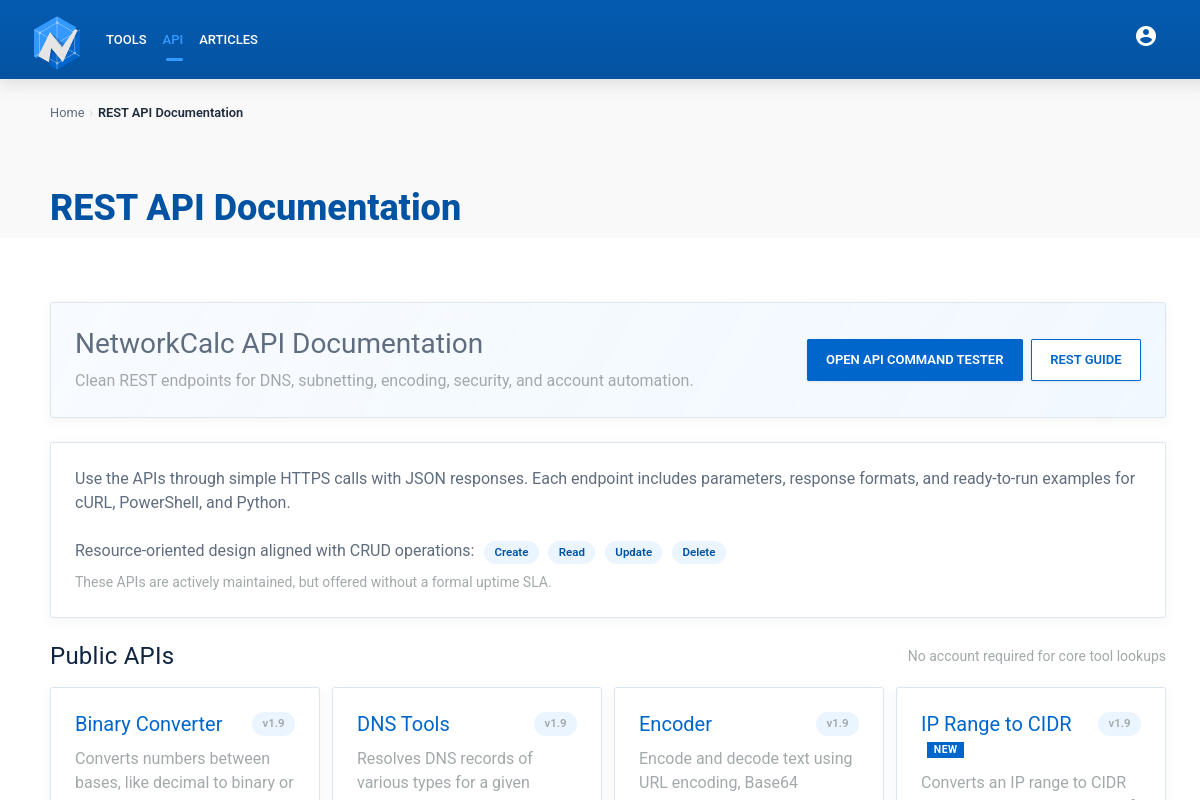Click the 'No account required' note
The image size is (1200, 800).
tap(1036, 656)
